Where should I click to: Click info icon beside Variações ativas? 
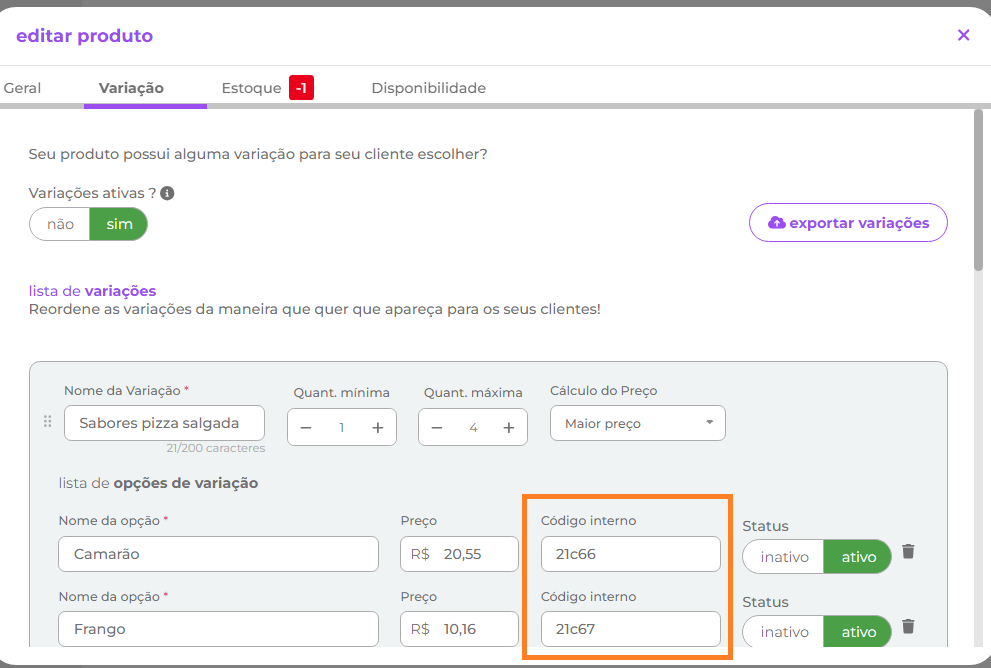pyautogui.click(x=167, y=193)
